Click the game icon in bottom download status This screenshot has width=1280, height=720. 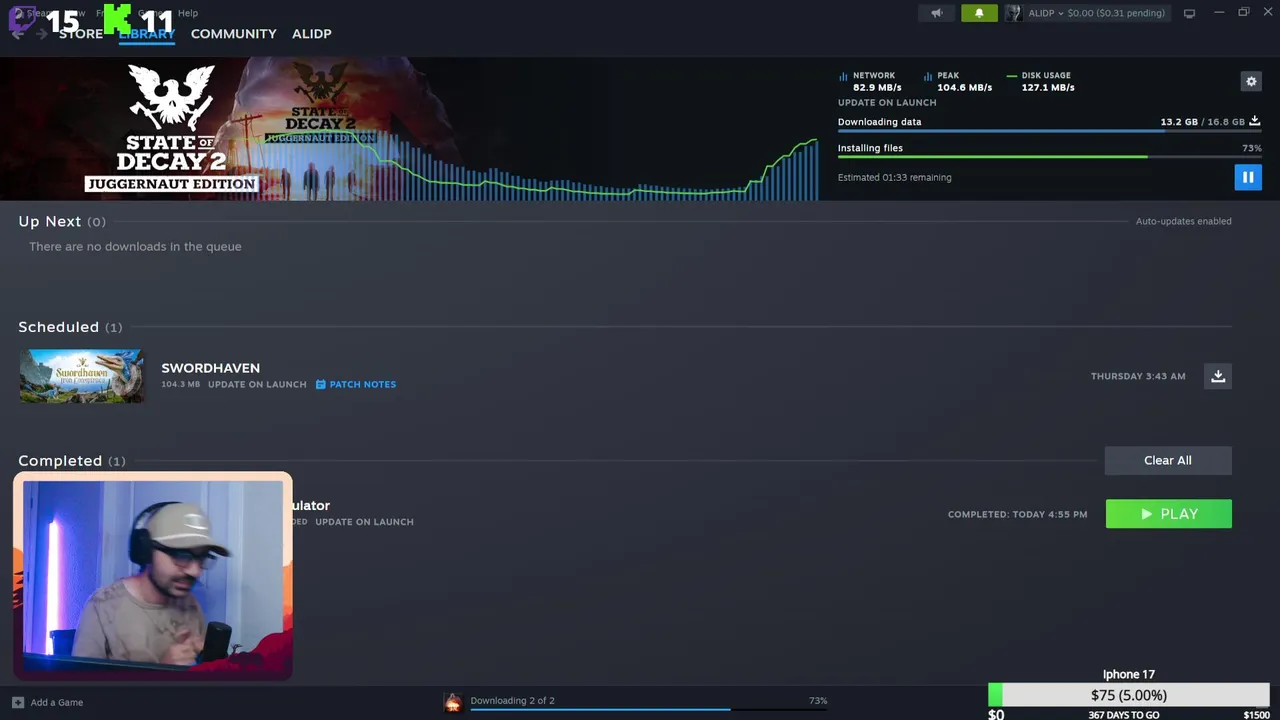click(x=453, y=702)
